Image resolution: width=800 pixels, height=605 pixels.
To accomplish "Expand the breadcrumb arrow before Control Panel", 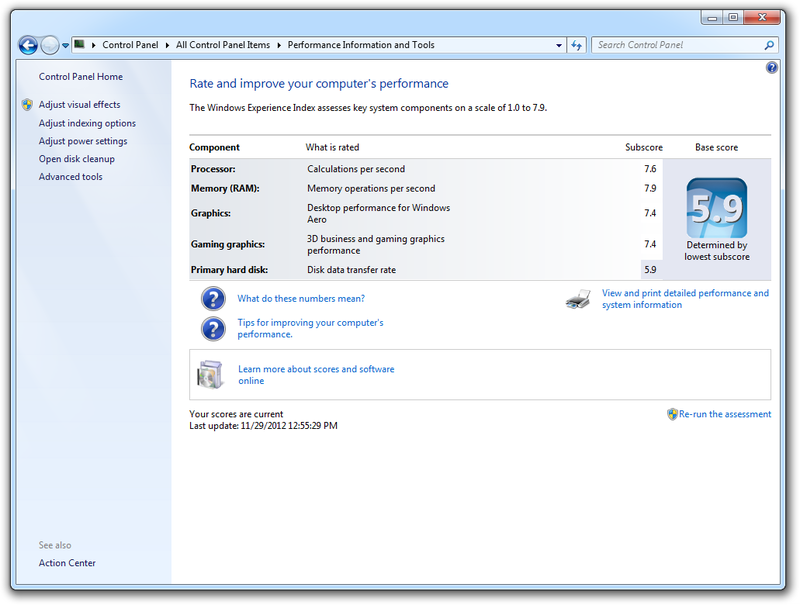I will [x=94, y=45].
